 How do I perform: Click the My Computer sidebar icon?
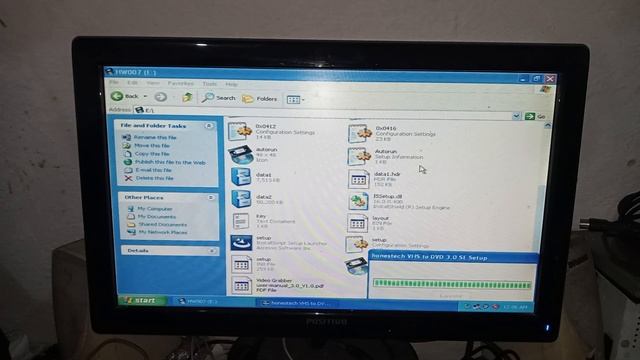click(131, 209)
